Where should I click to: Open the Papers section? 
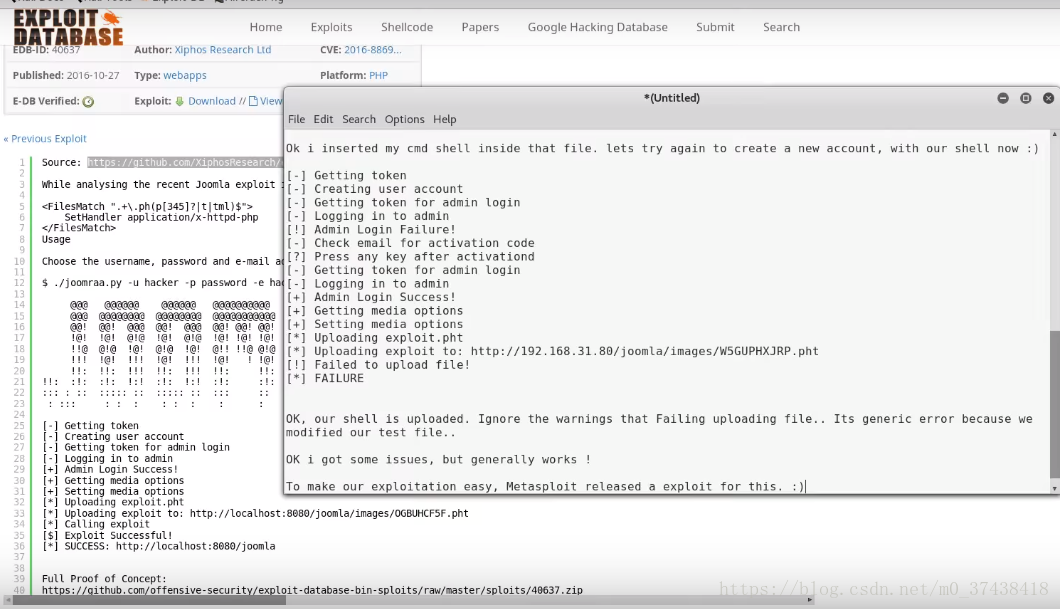(480, 27)
